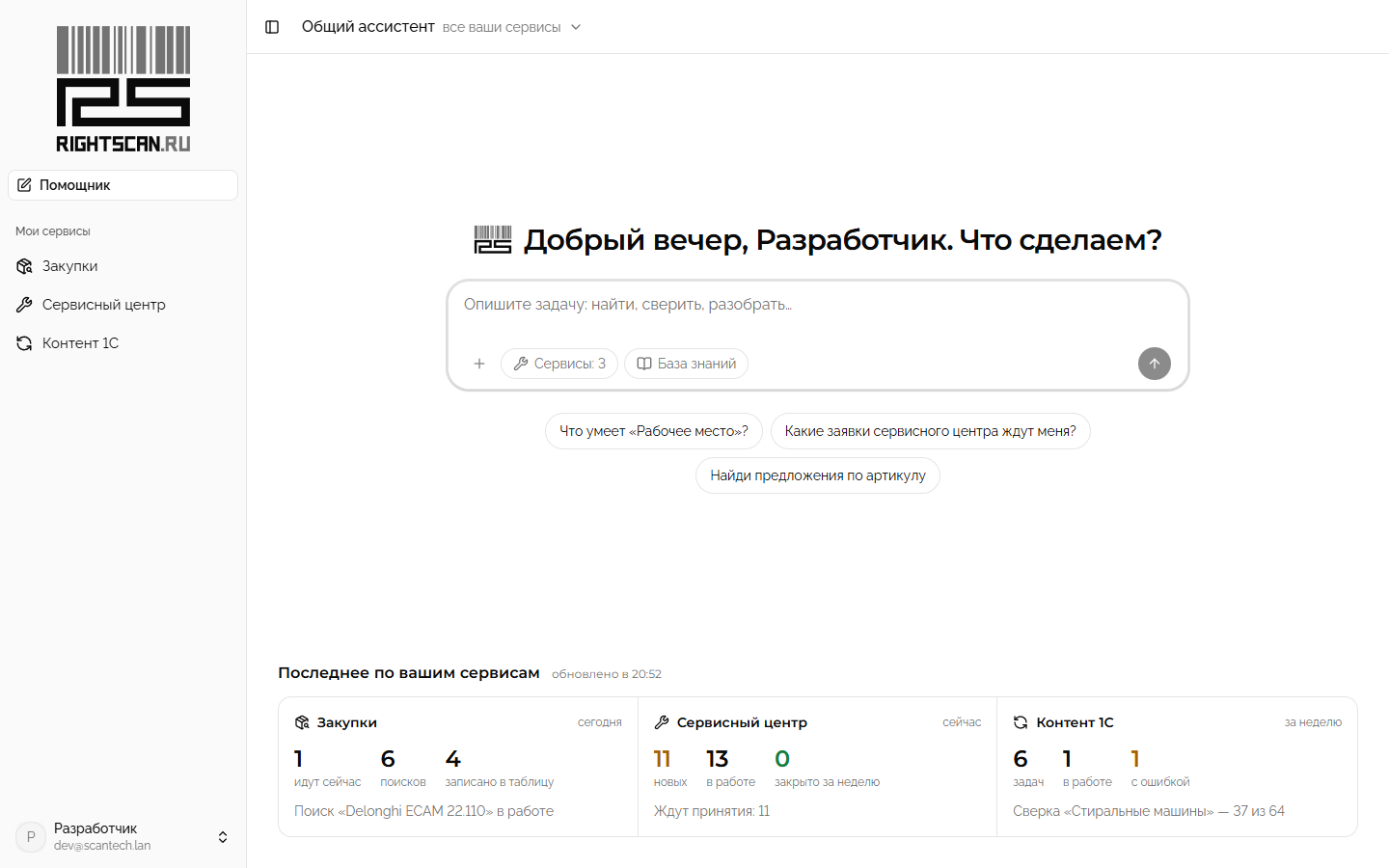Viewport: 1389px width, 868px height.
Task: Click the 1 идут сейчас counter
Action: point(327,768)
